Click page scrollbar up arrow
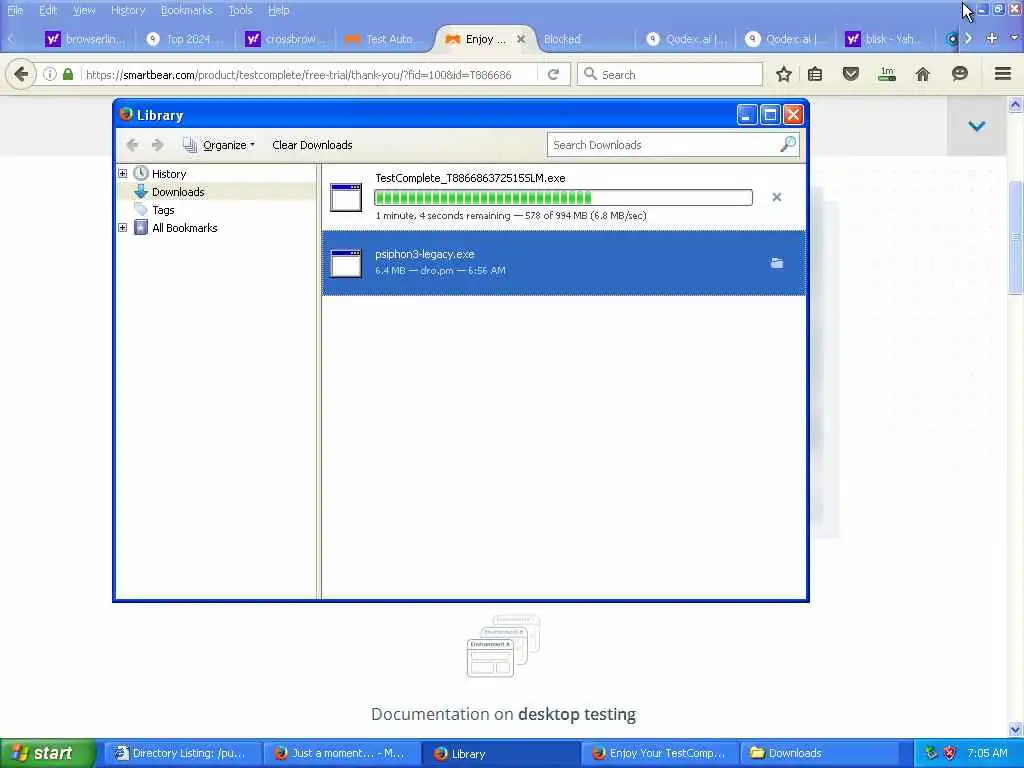1024x768 pixels. tap(1016, 104)
